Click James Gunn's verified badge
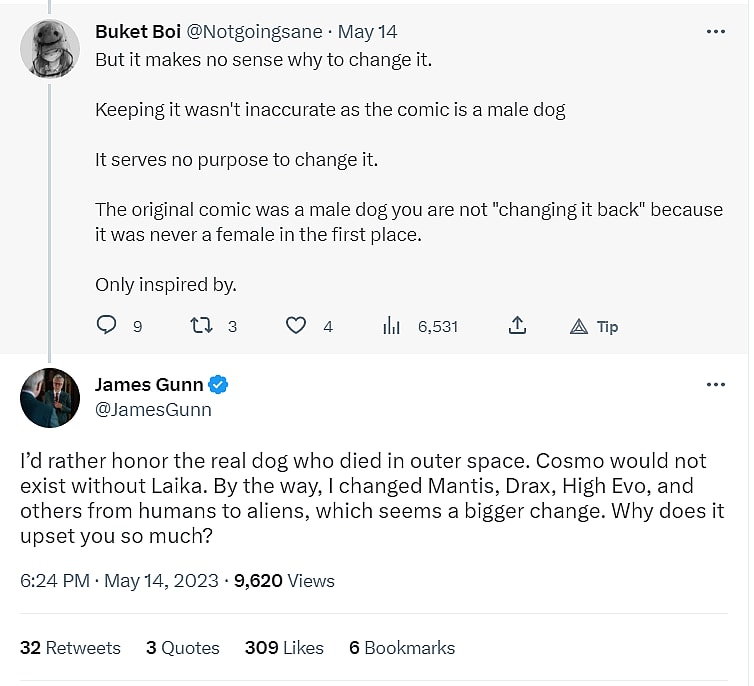The width and height of the screenshot is (754, 686). point(219,385)
